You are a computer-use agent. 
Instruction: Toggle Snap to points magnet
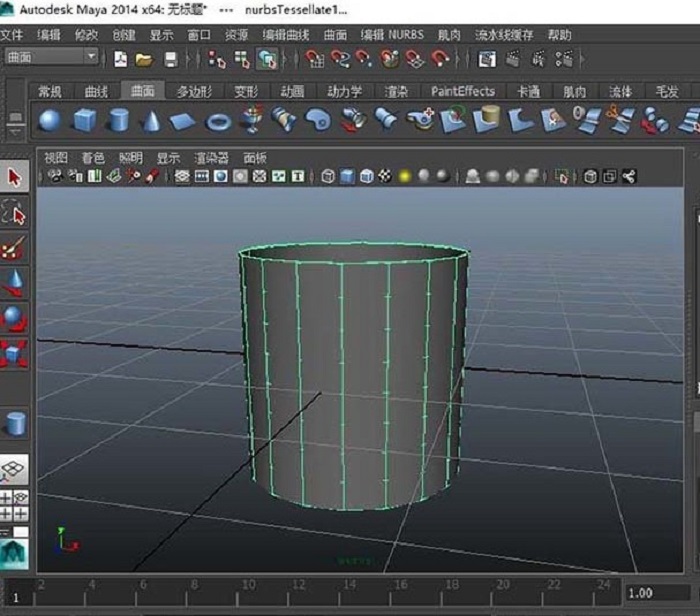[364, 59]
